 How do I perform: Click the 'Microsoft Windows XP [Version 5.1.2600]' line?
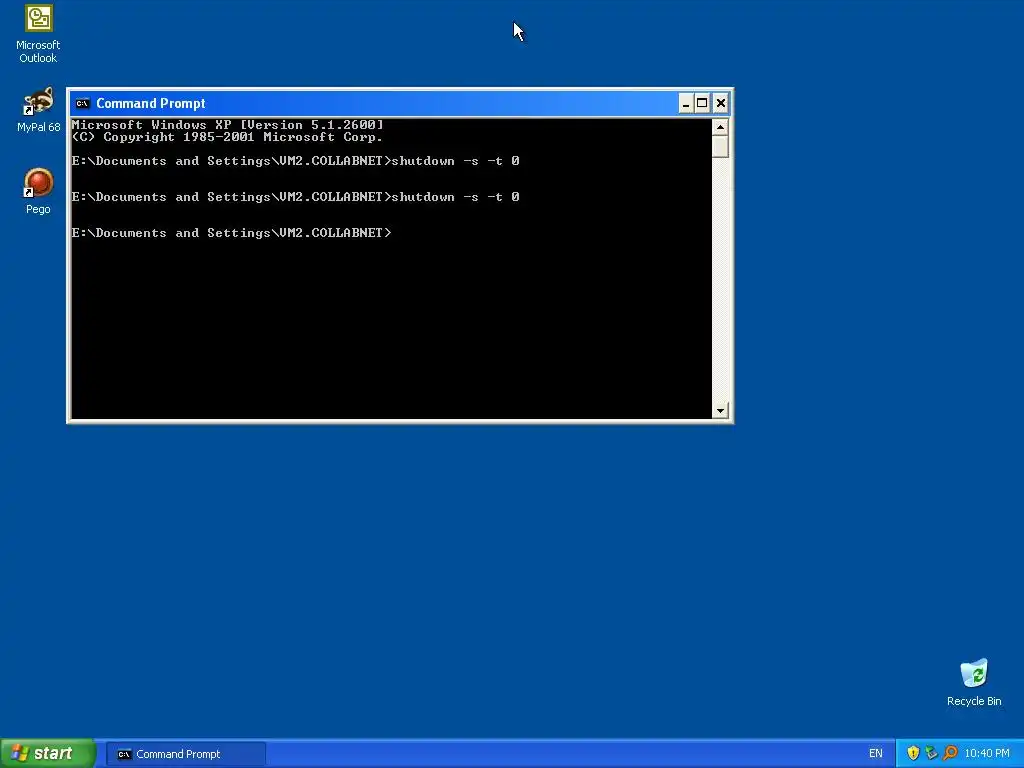tap(227, 125)
